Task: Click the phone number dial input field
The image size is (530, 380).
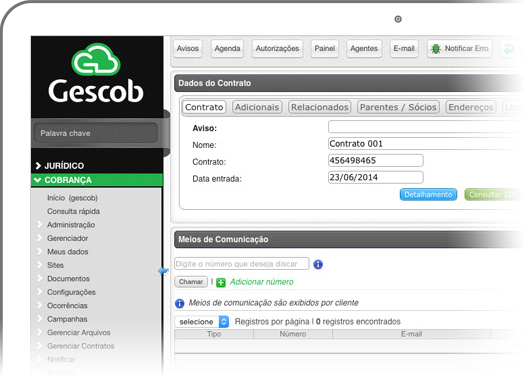Action: [x=242, y=264]
